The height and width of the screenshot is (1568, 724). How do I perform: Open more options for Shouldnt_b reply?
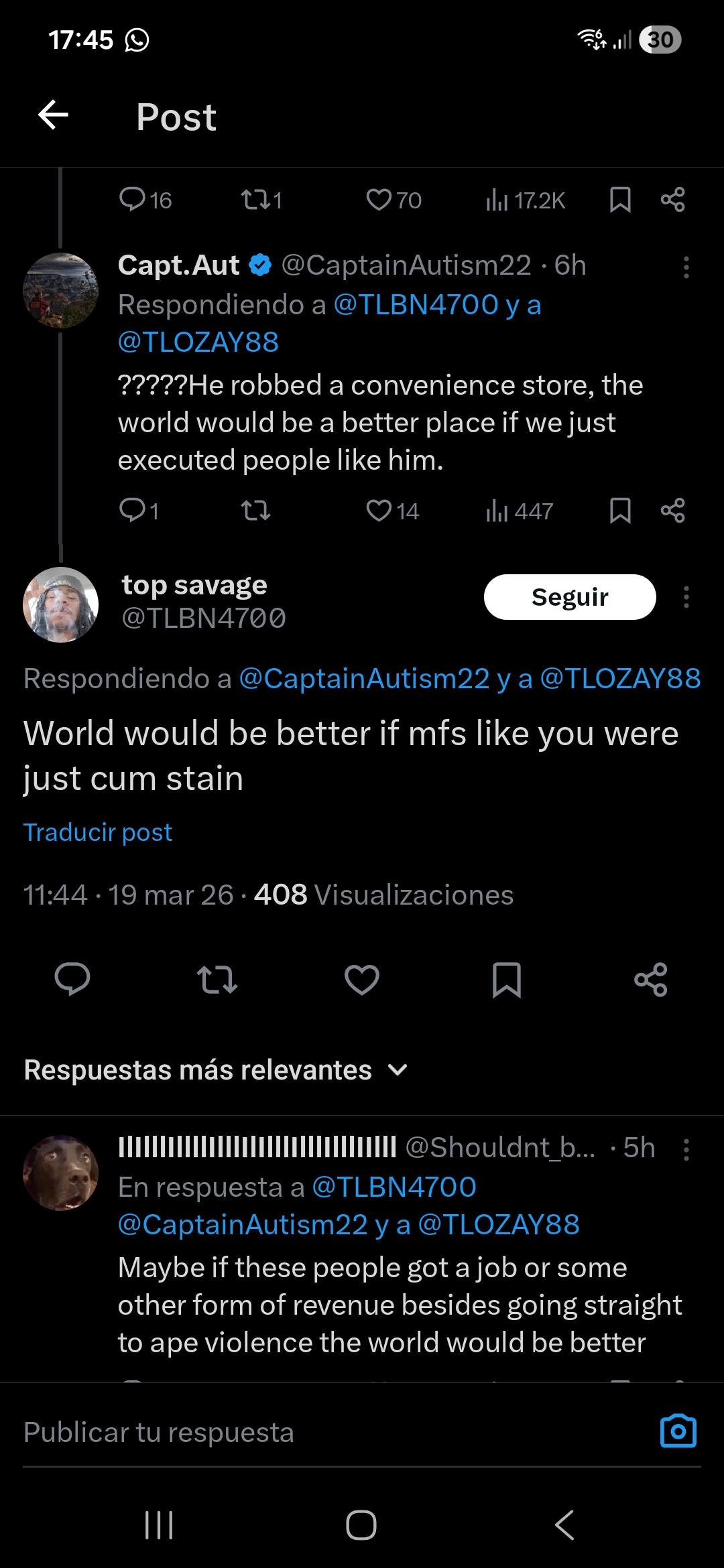tap(685, 1149)
